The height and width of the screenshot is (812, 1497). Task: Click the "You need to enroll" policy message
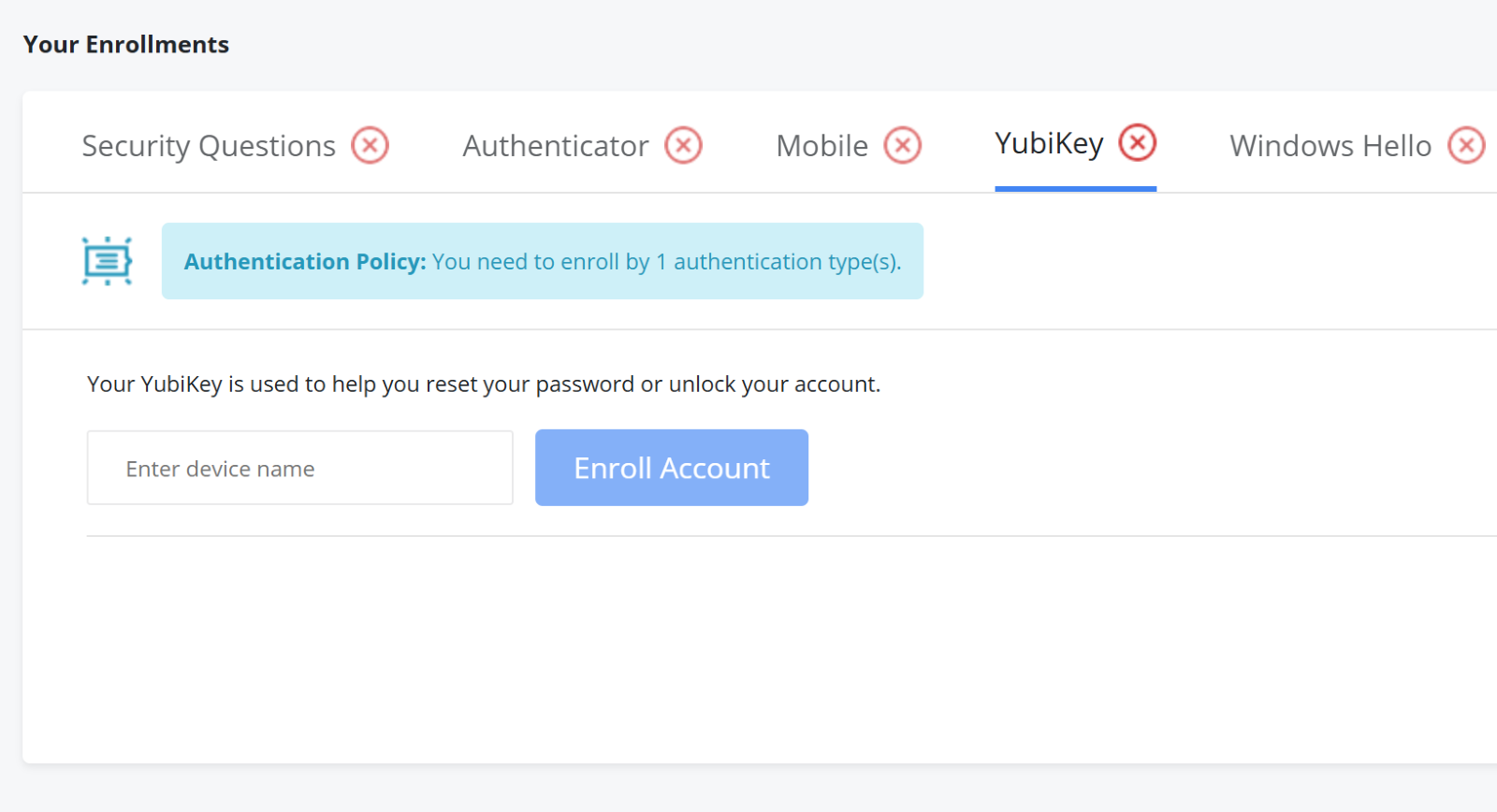point(666,262)
